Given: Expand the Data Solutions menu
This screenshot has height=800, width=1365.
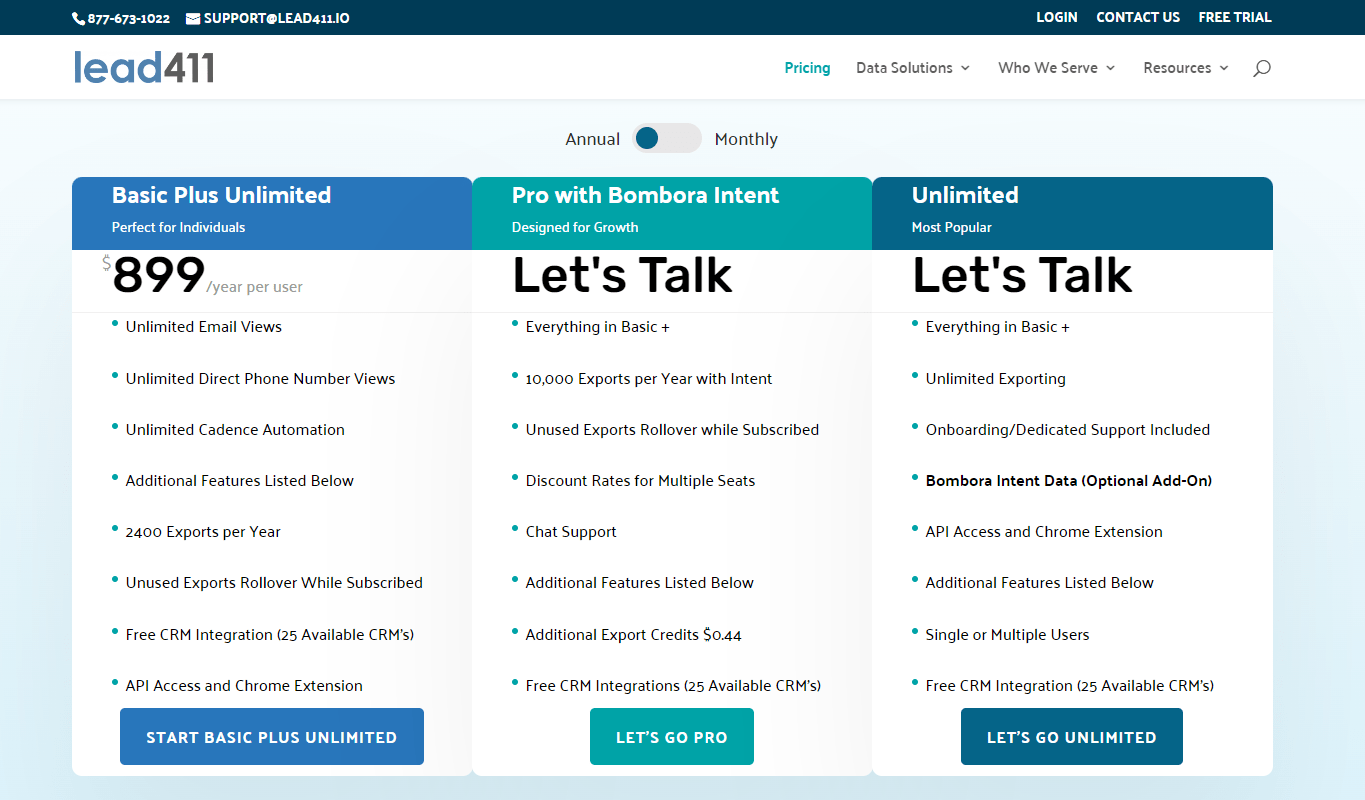Looking at the screenshot, I should coord(905,67).
